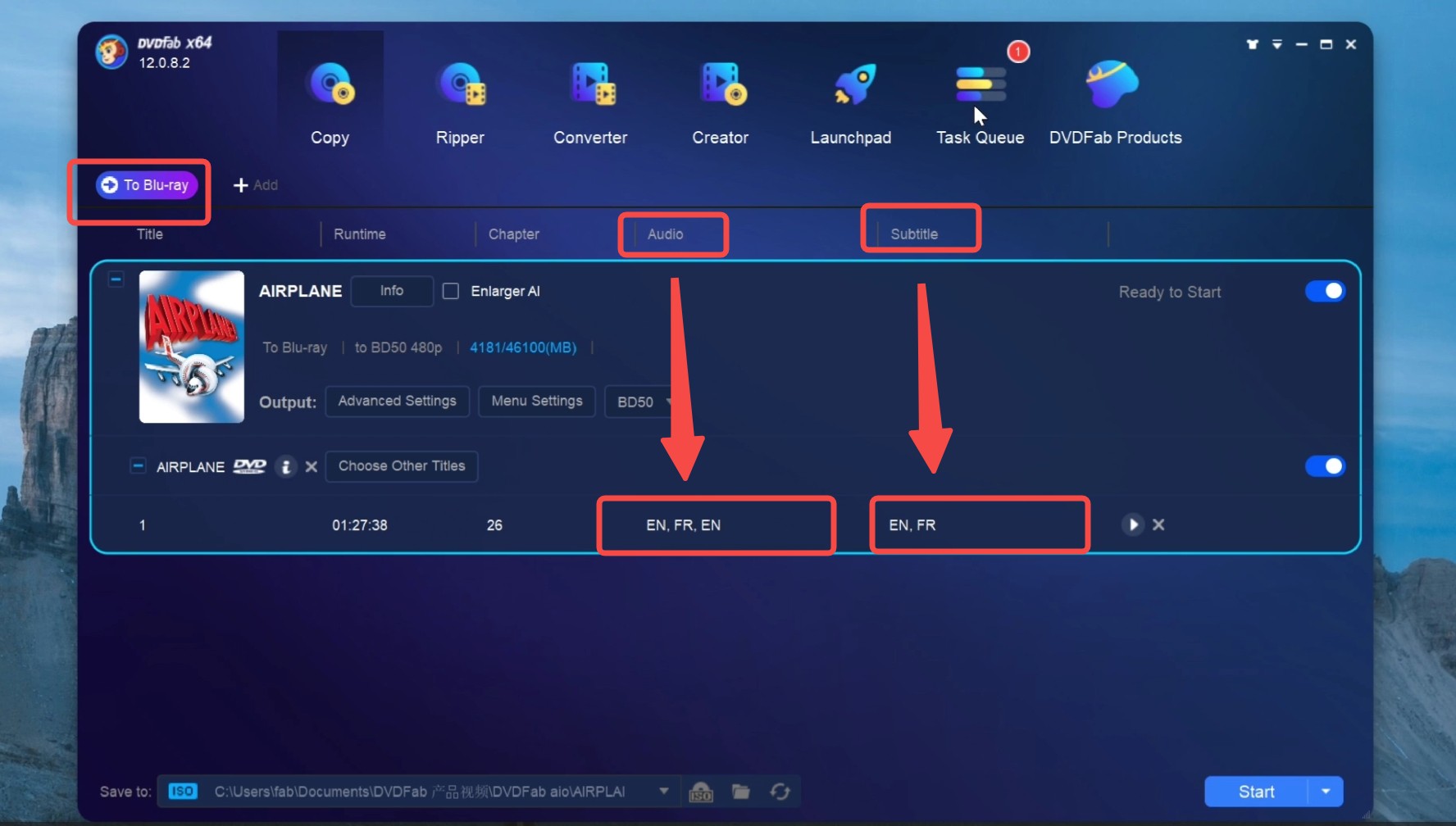Screen dimensions: 1456x826
Task: Open Menu Settings
Action: (537, 402)
